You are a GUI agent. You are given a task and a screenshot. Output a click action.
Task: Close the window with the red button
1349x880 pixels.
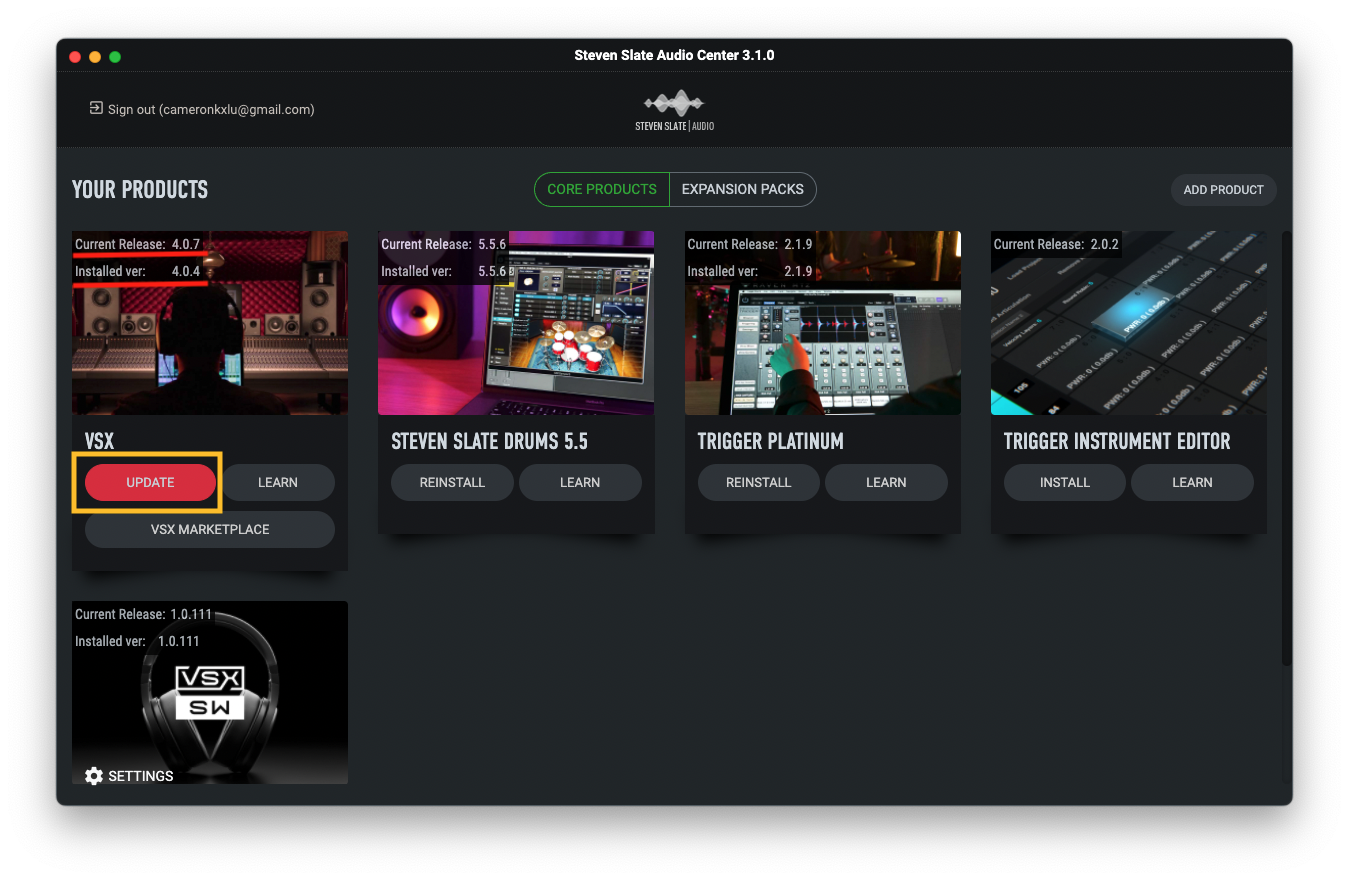point(75,57)
